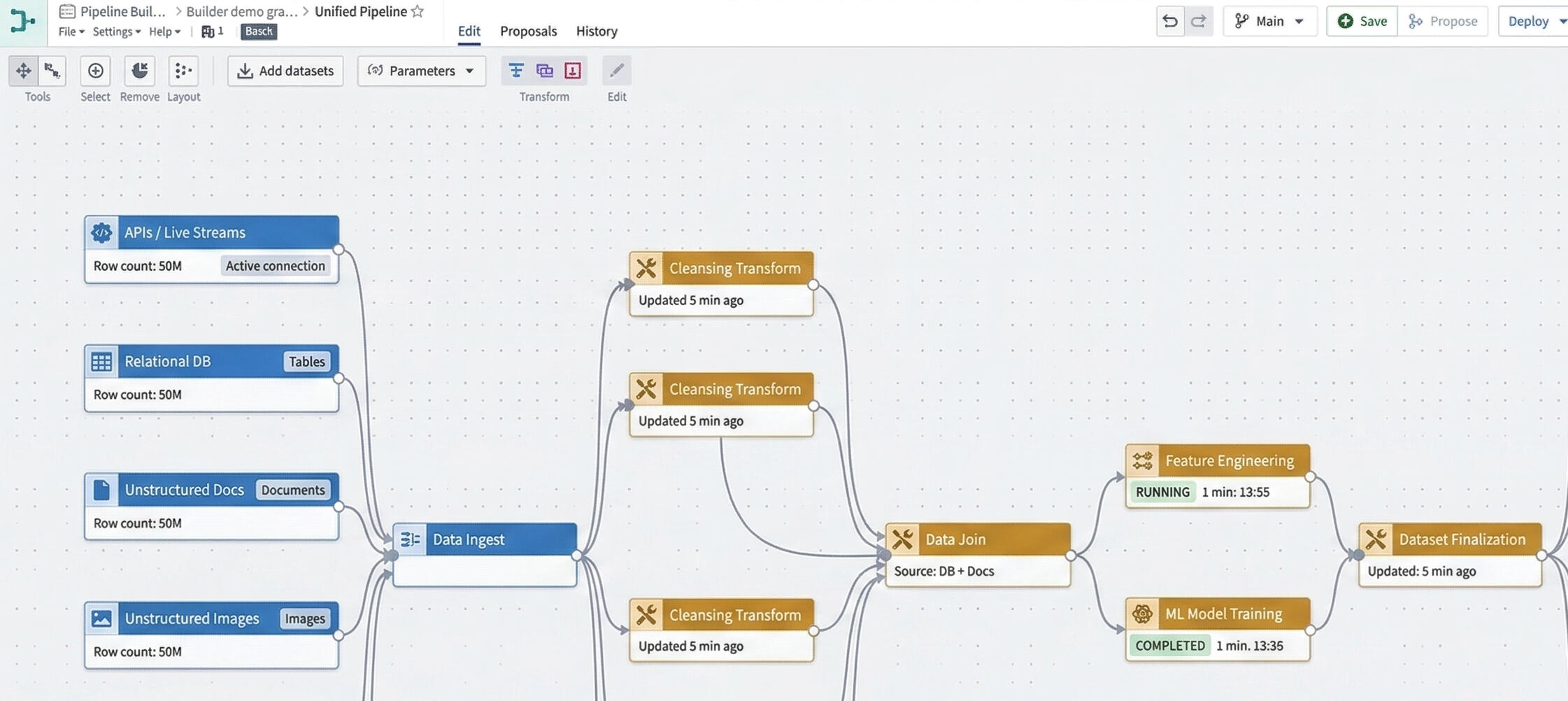
Task: Select the purple duplicate Transform icon
Action: click(545, 70)
